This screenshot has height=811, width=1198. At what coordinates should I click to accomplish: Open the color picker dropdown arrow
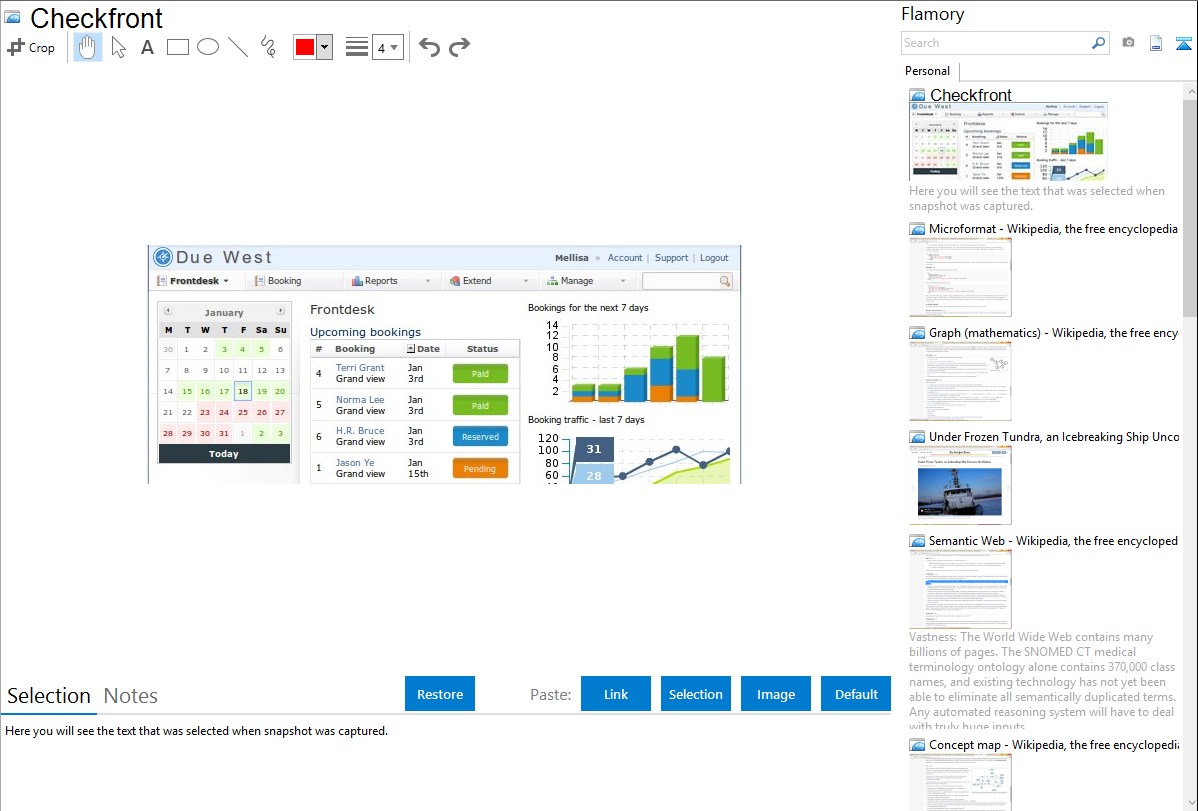(324, 47)
